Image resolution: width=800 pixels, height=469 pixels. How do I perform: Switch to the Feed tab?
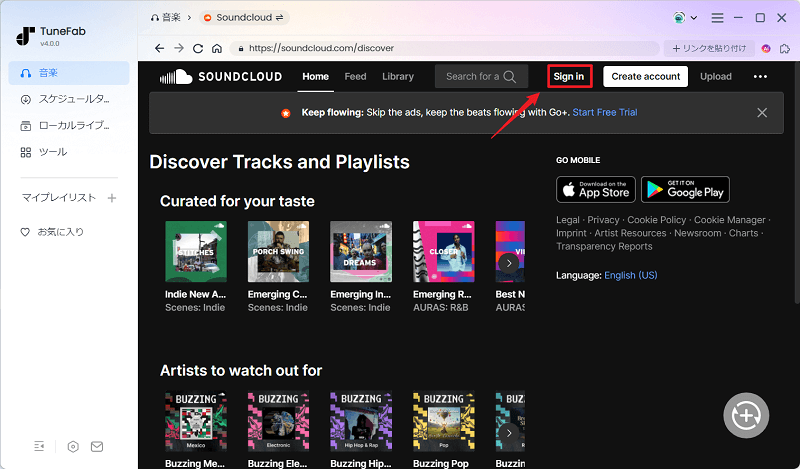pyautogui.click(x=355, y=76)
